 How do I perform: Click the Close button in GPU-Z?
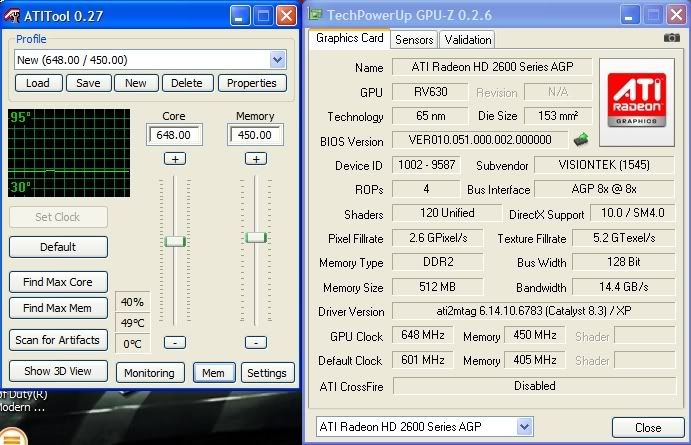648,427
